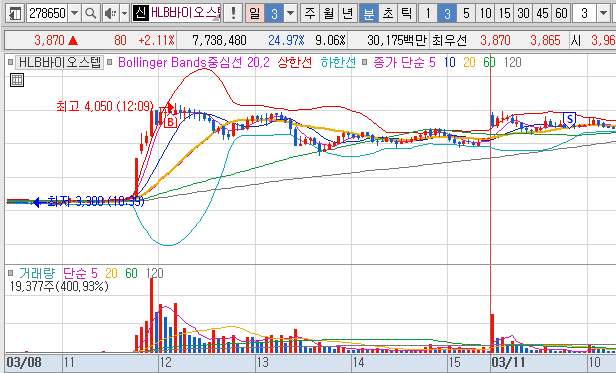
Task: Click the 24.97% value
Action: tap(286, 40)
